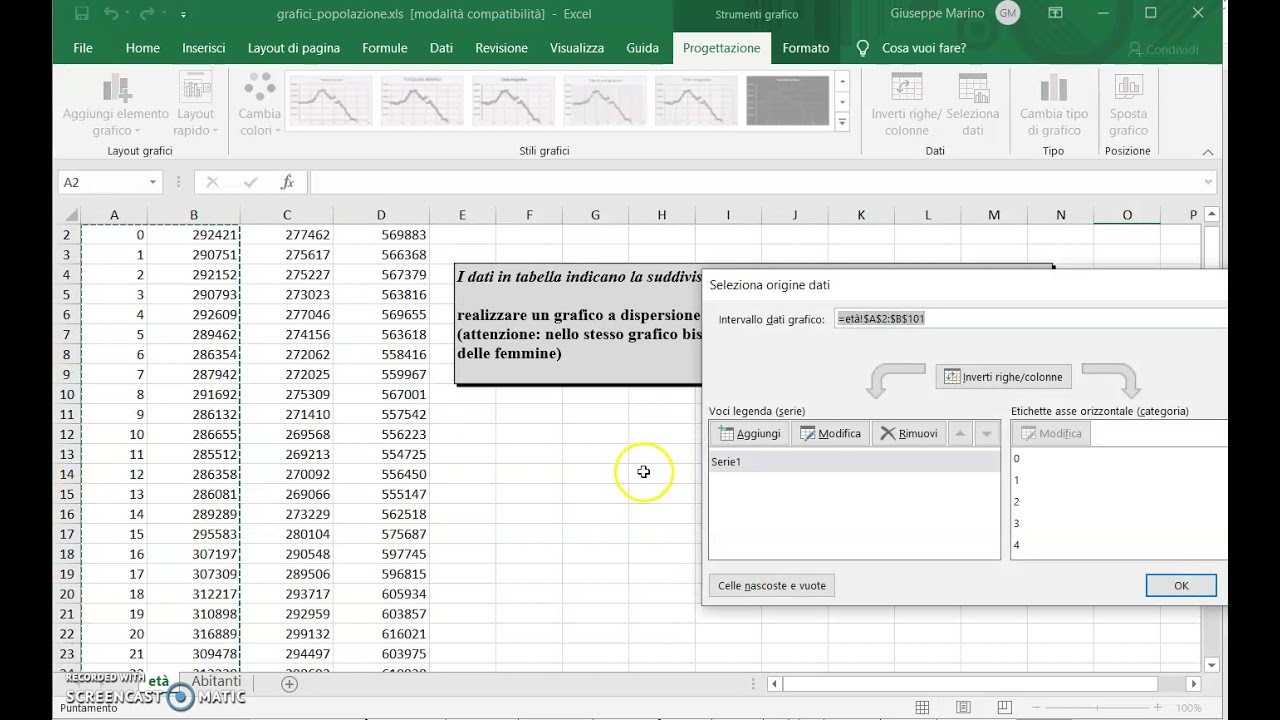The image size is (1280, 720).
Task: Click the Redo arrow in quick access toolbar
Action: point(147,14)
